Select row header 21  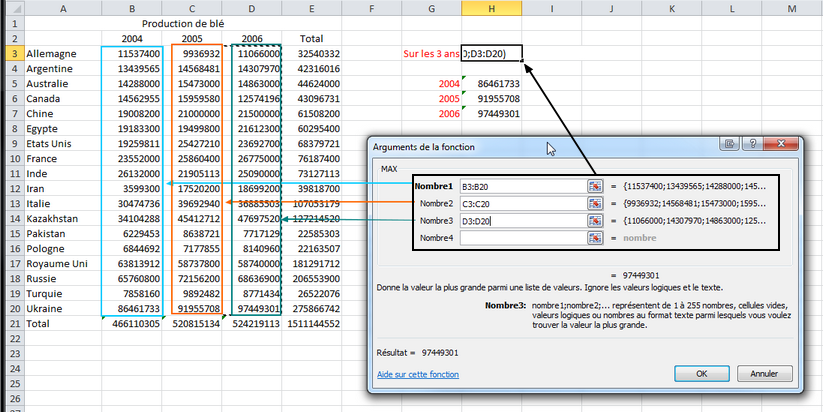pyautogui.click(x=14, y=323)
